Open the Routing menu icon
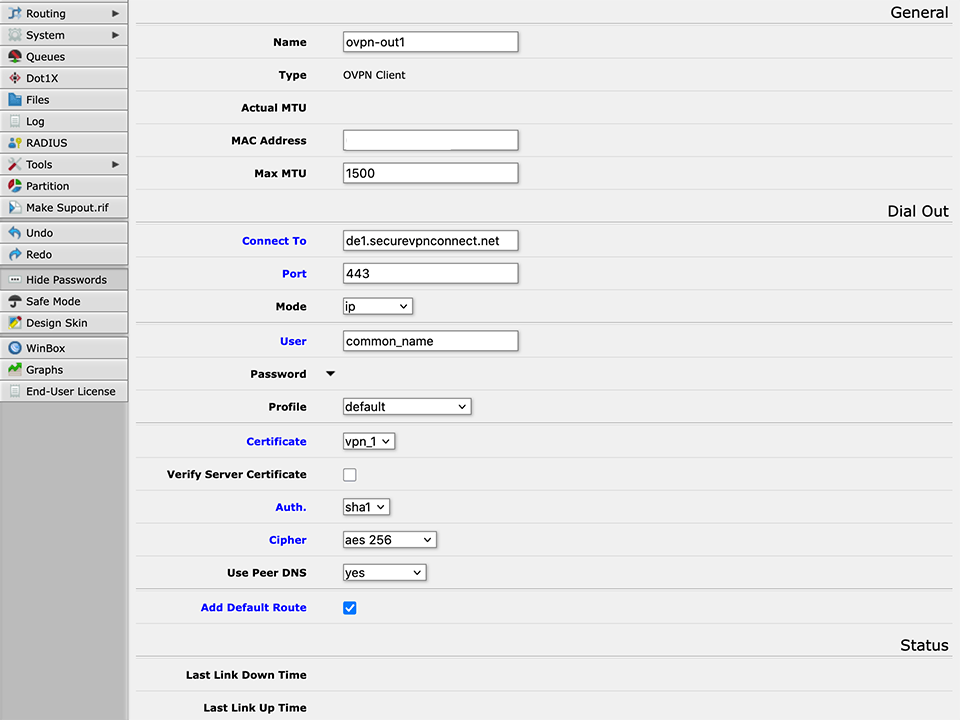The image size is (960, 720). (14, 13)
